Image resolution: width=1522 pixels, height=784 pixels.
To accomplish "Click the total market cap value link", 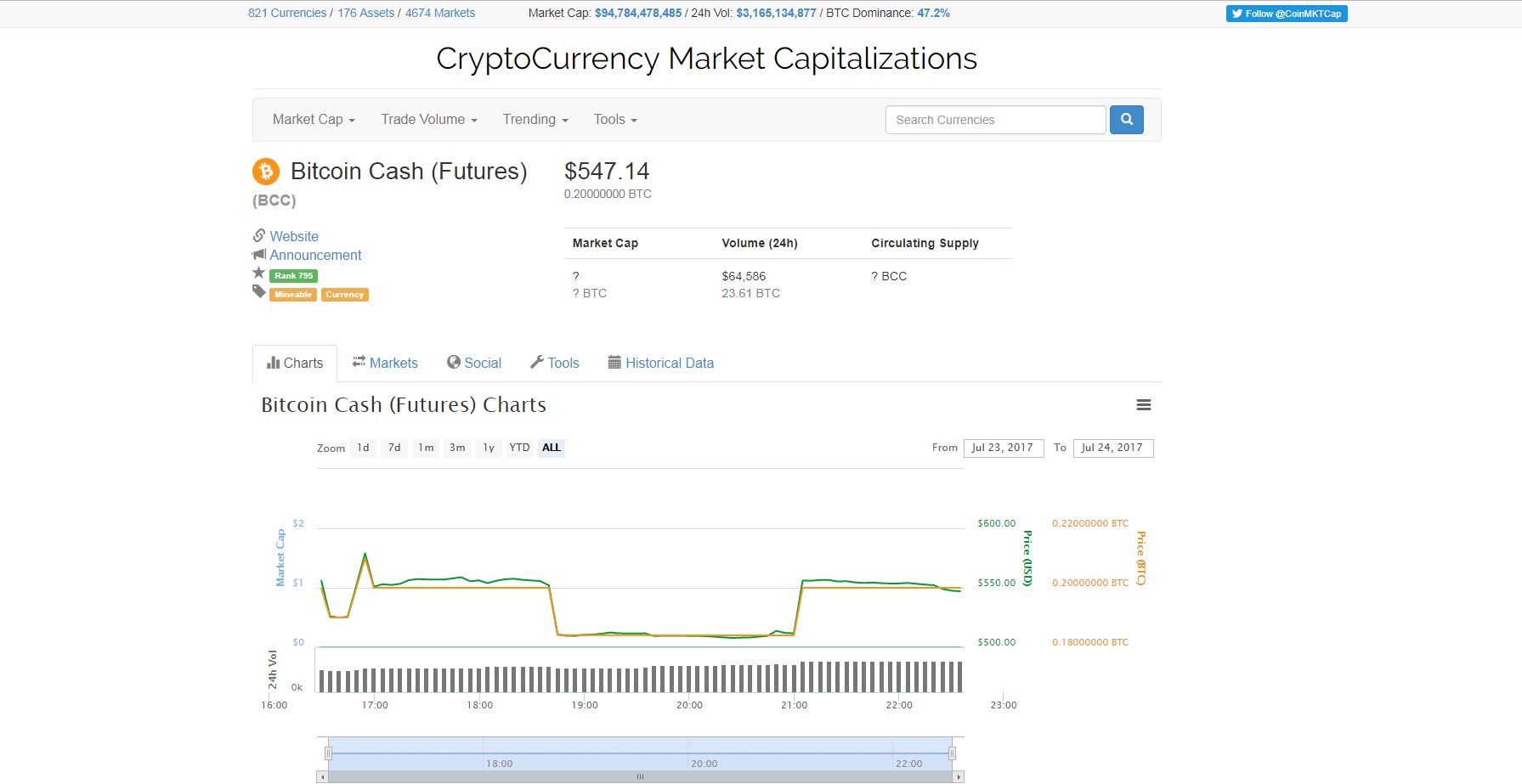I will coord(638,13).
